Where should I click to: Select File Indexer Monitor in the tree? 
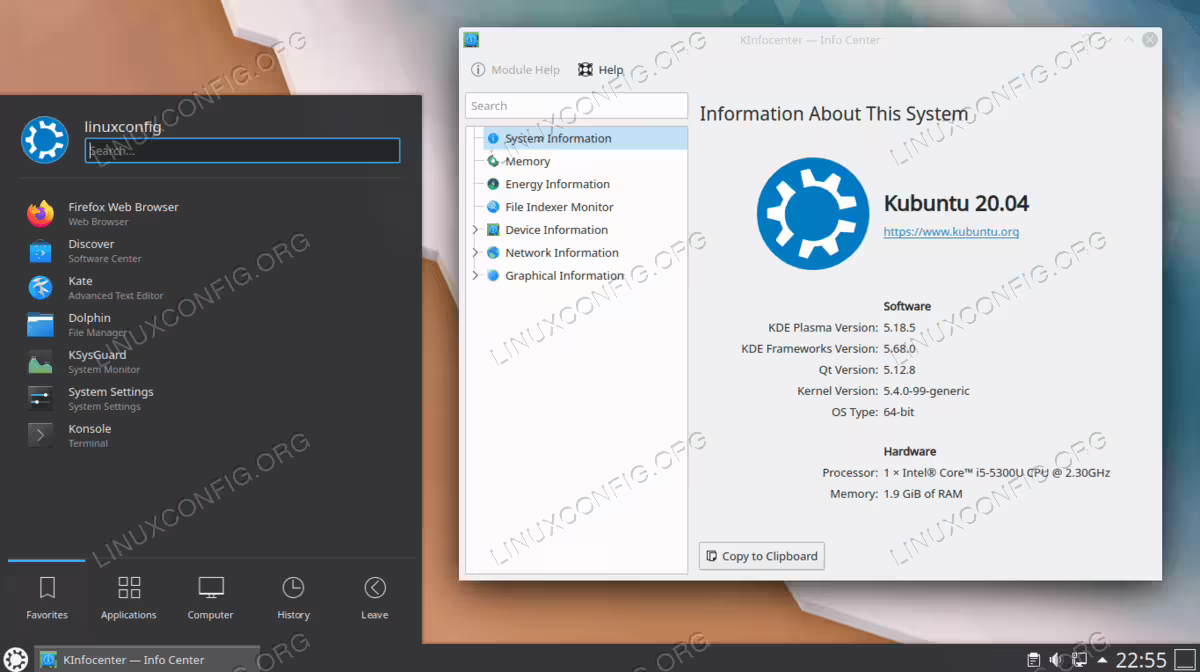[x=559, y=207]
